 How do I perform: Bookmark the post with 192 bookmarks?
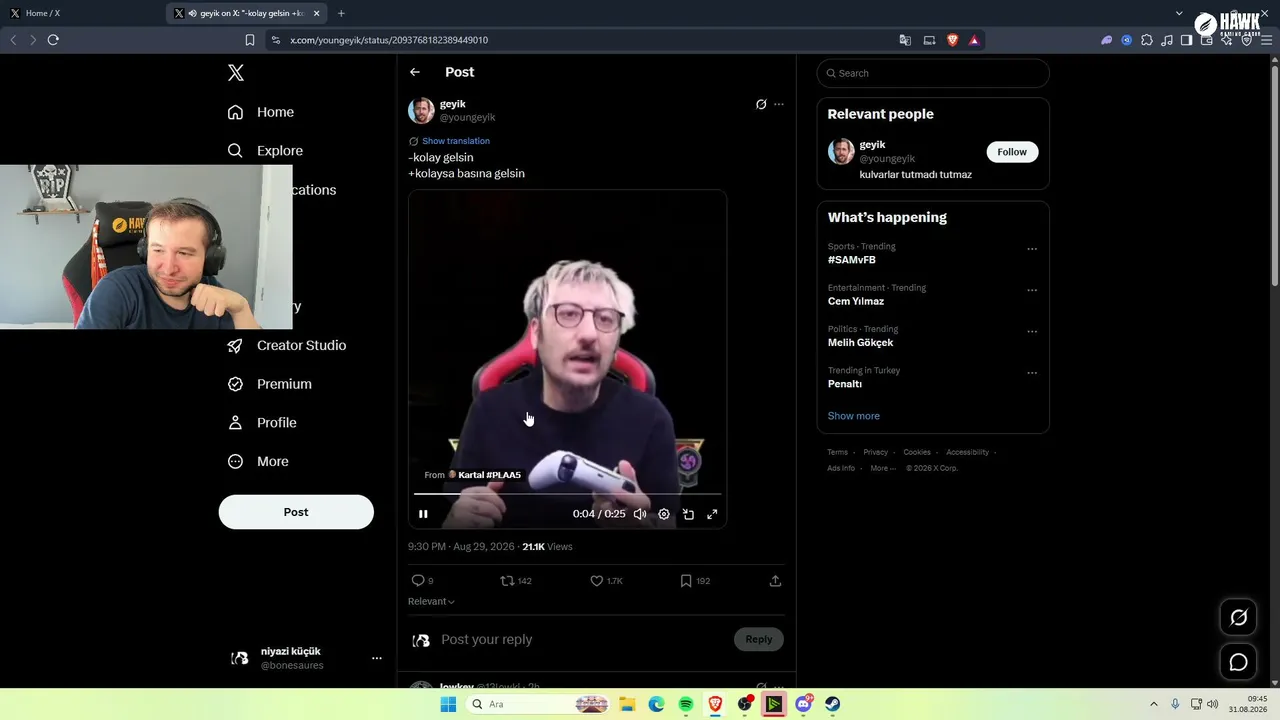coord(686,581)
